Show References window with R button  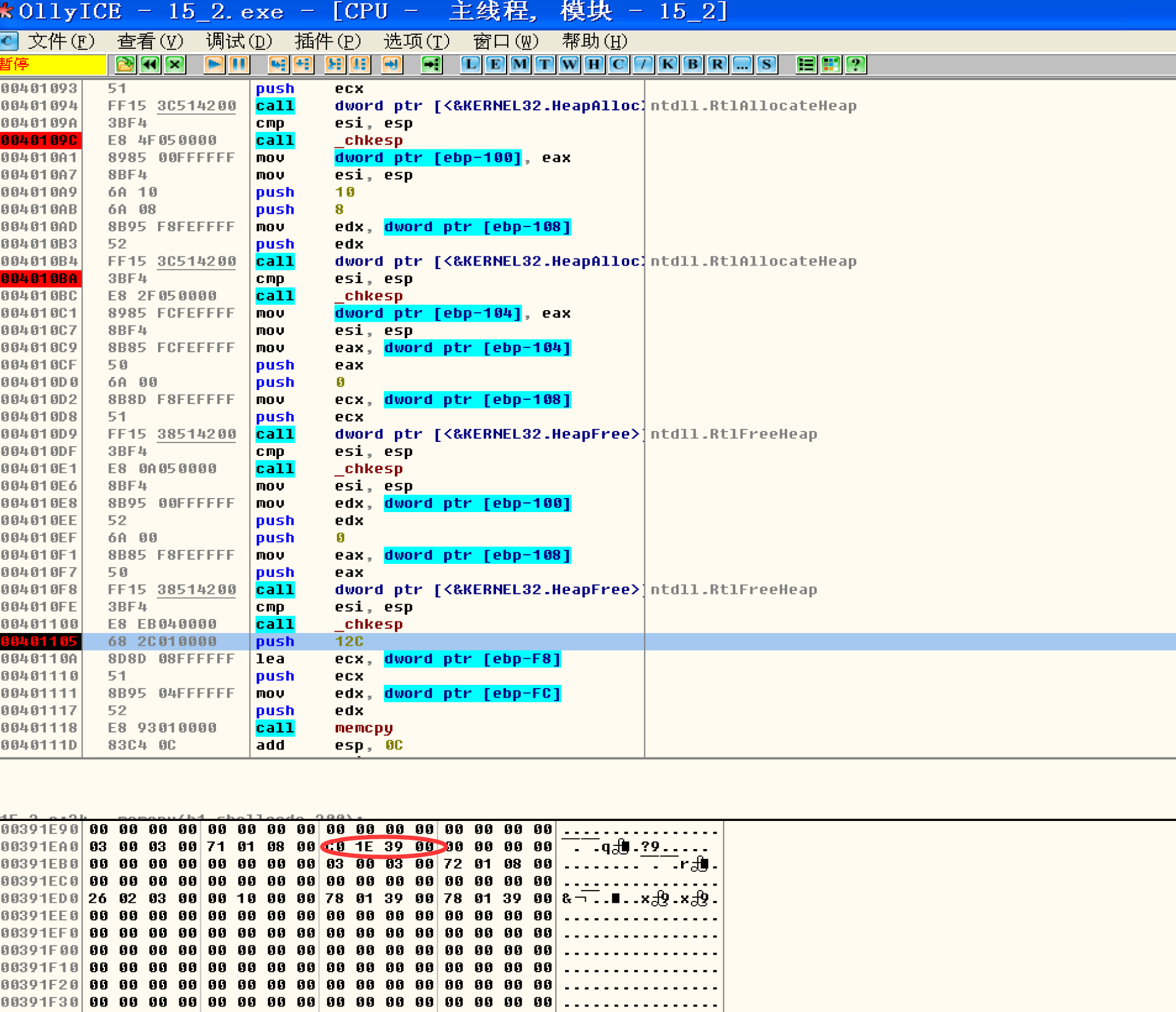pyautogui.click(x=717, y=65)
